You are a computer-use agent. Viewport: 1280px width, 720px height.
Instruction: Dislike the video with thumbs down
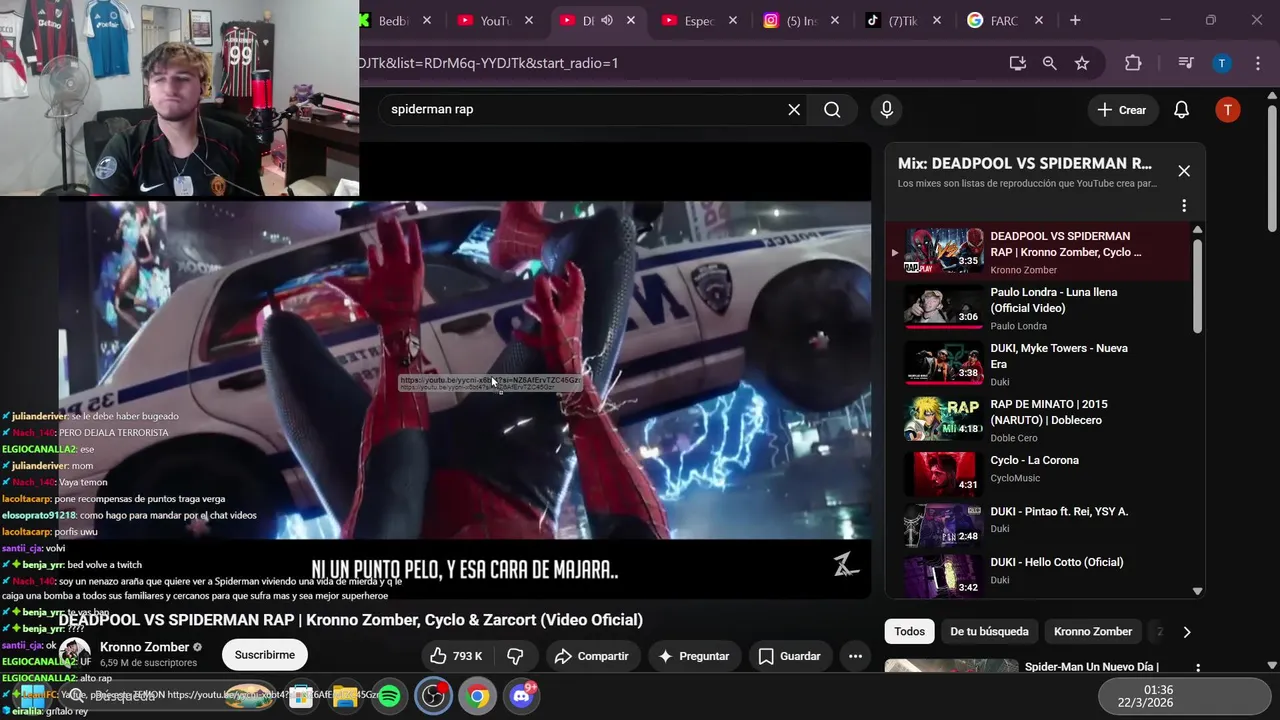[x=516, y=656]
